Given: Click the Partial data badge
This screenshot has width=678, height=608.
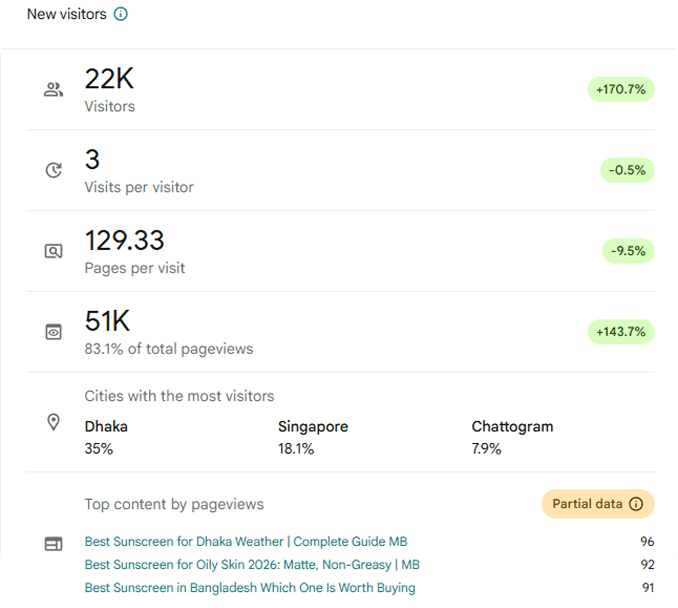Looking at the screenshot, I should [x=598, y=504].
